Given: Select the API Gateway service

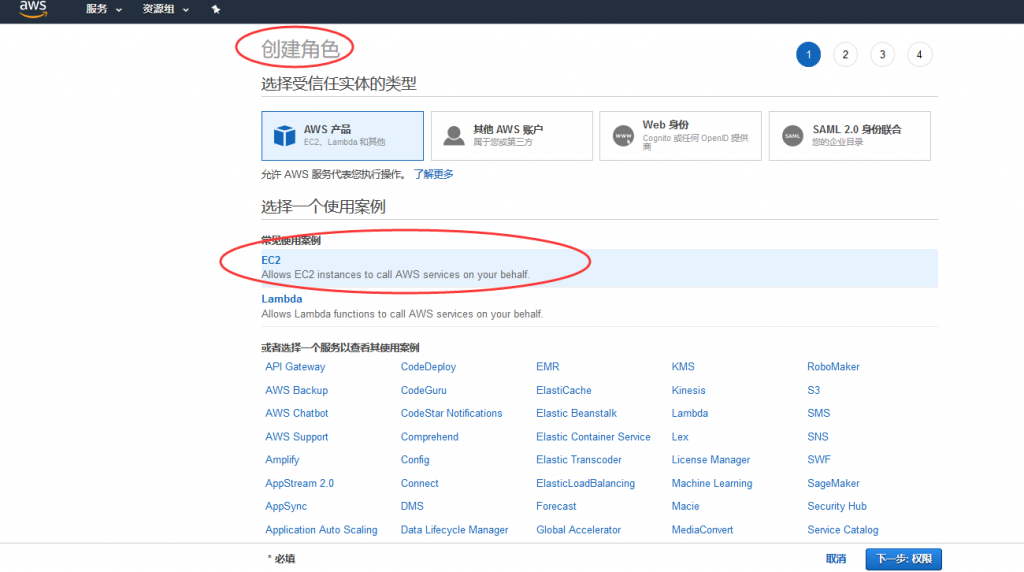Looking at the screenshot, I should (x=295, y=367).
